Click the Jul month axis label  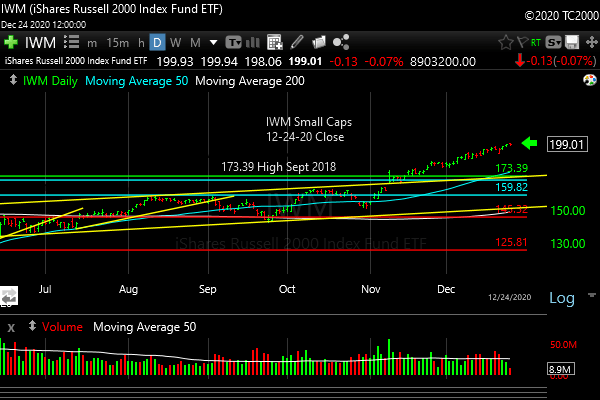click(45, 289)
